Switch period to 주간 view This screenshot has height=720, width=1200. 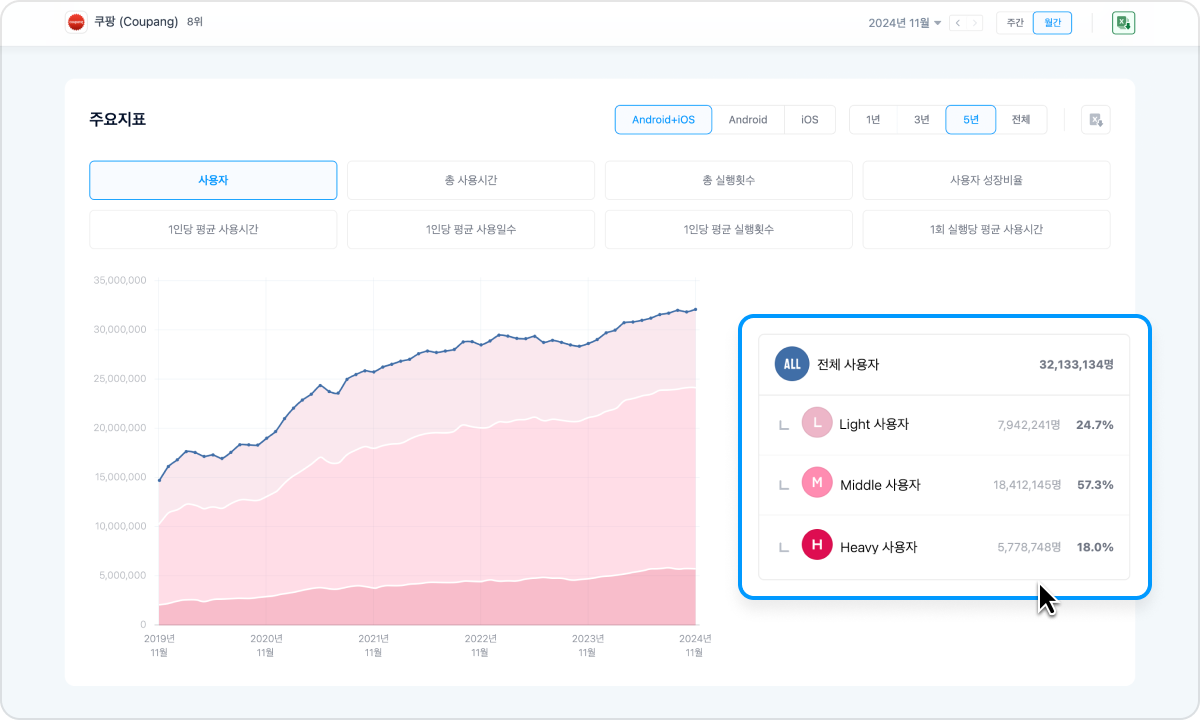[x=1014, y=23]
